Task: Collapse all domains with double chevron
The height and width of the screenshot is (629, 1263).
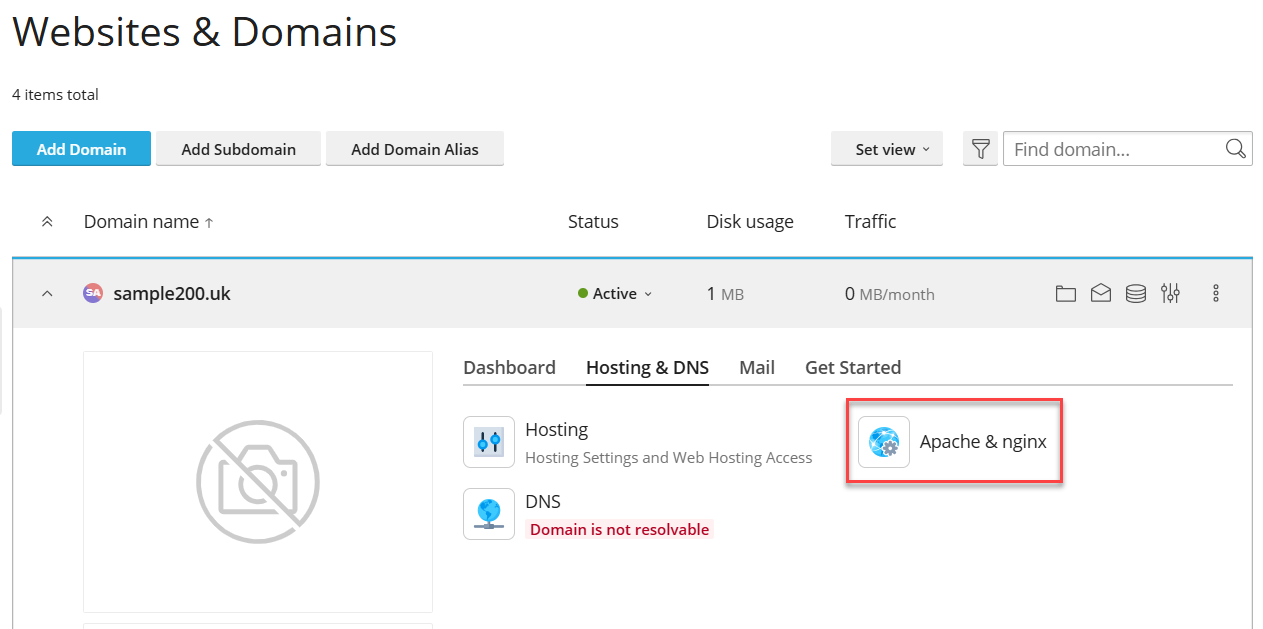Action: [x=47, y=222]
